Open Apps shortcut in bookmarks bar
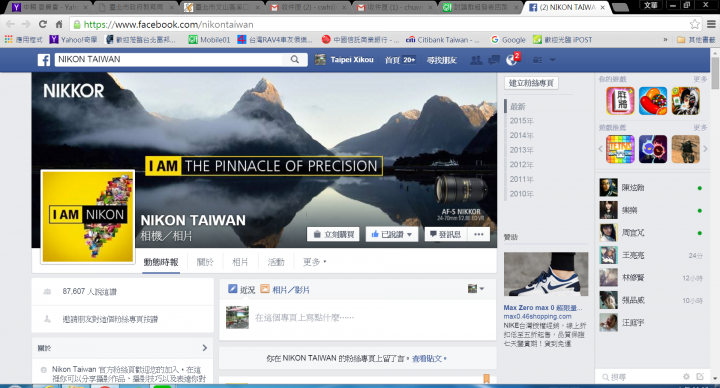This screenshot has height=388, width=720. (23, 40)
